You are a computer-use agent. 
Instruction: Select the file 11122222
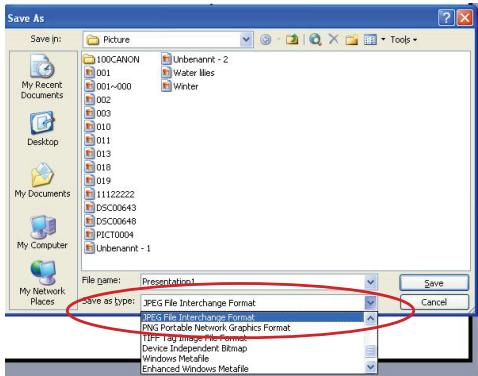[x=109, y=194]
